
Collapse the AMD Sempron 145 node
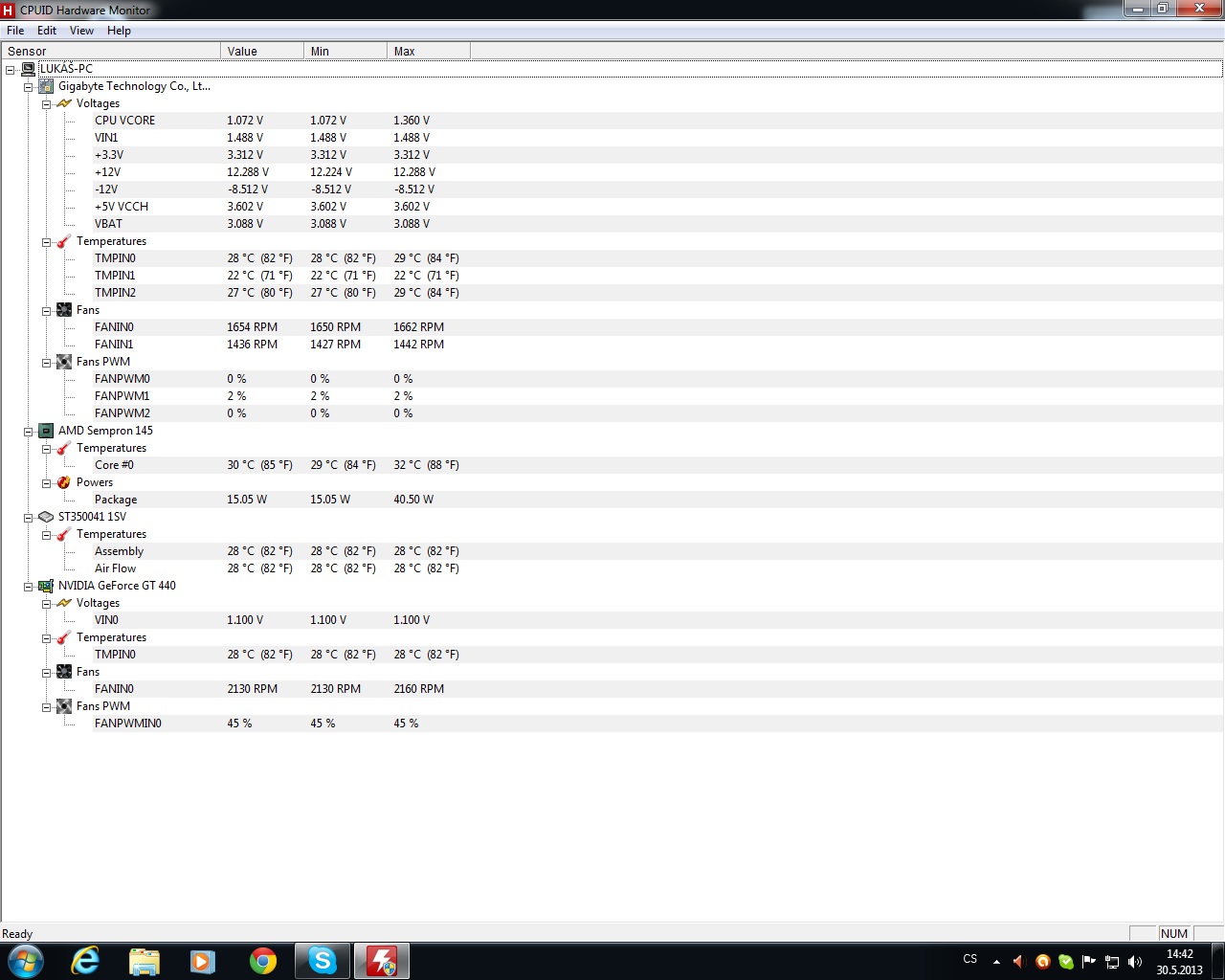point(28,431)
